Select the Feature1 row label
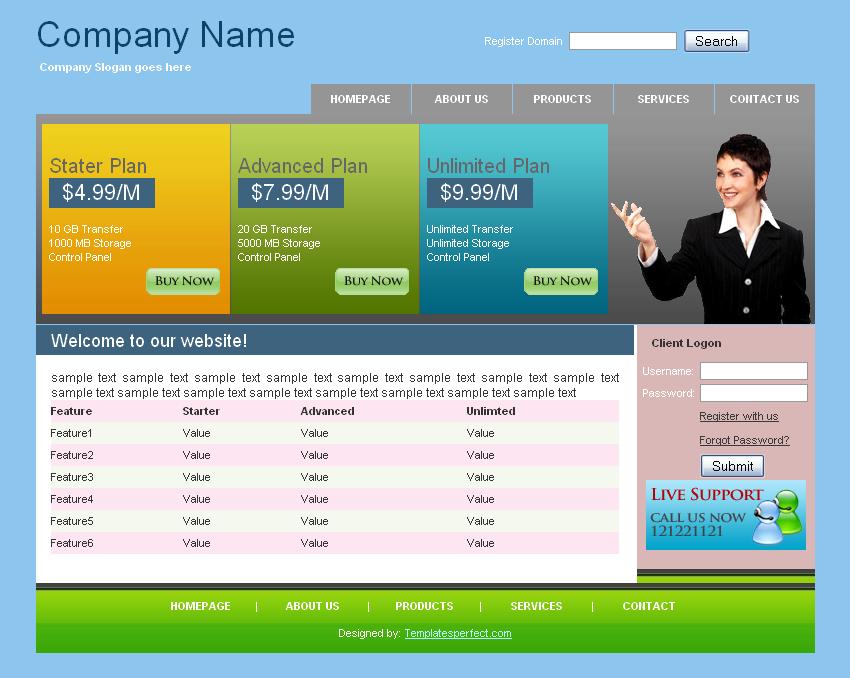The height and width of the screenshot is (678, 850). pyautogui.click(x=71, y=434)
